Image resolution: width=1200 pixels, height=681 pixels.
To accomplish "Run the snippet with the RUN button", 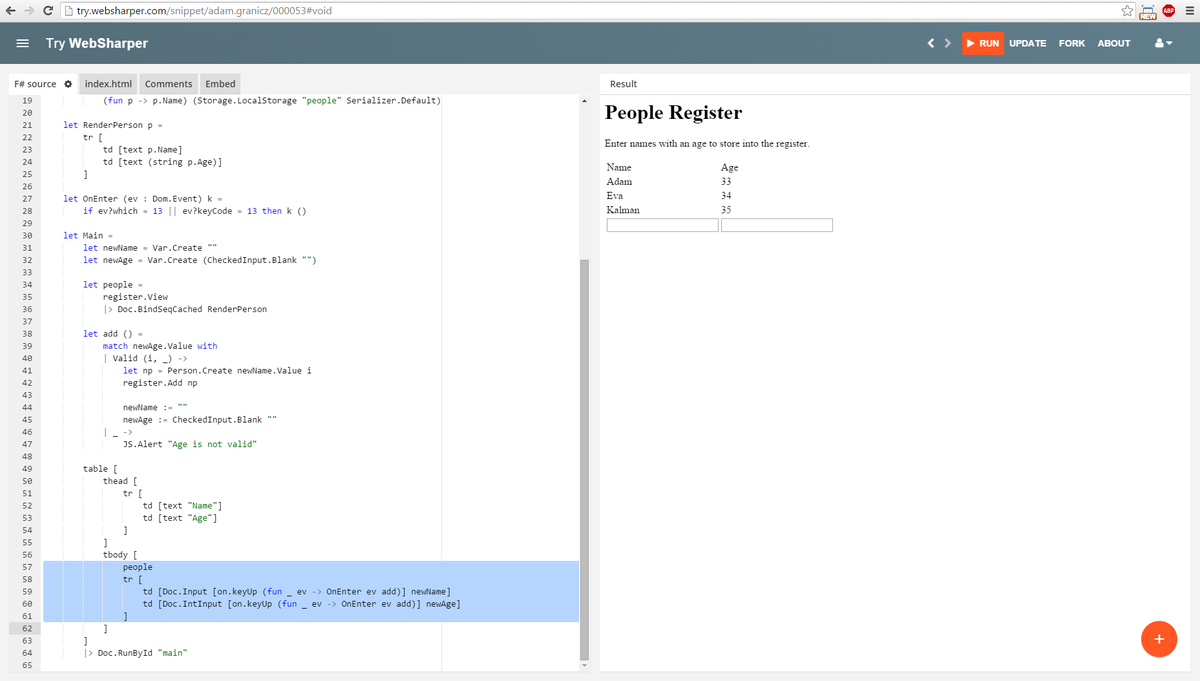I will (x=982, y=43).
